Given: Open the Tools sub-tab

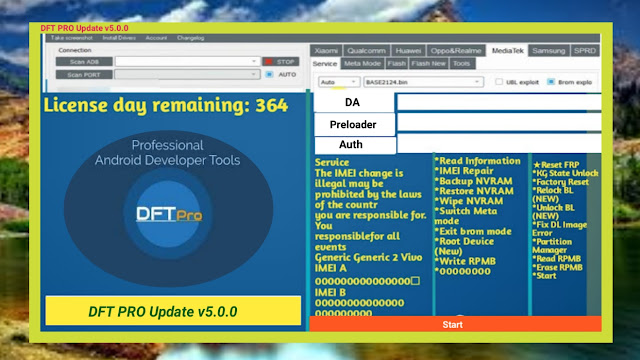Looking at the screenshot, I should coord(461,64).
